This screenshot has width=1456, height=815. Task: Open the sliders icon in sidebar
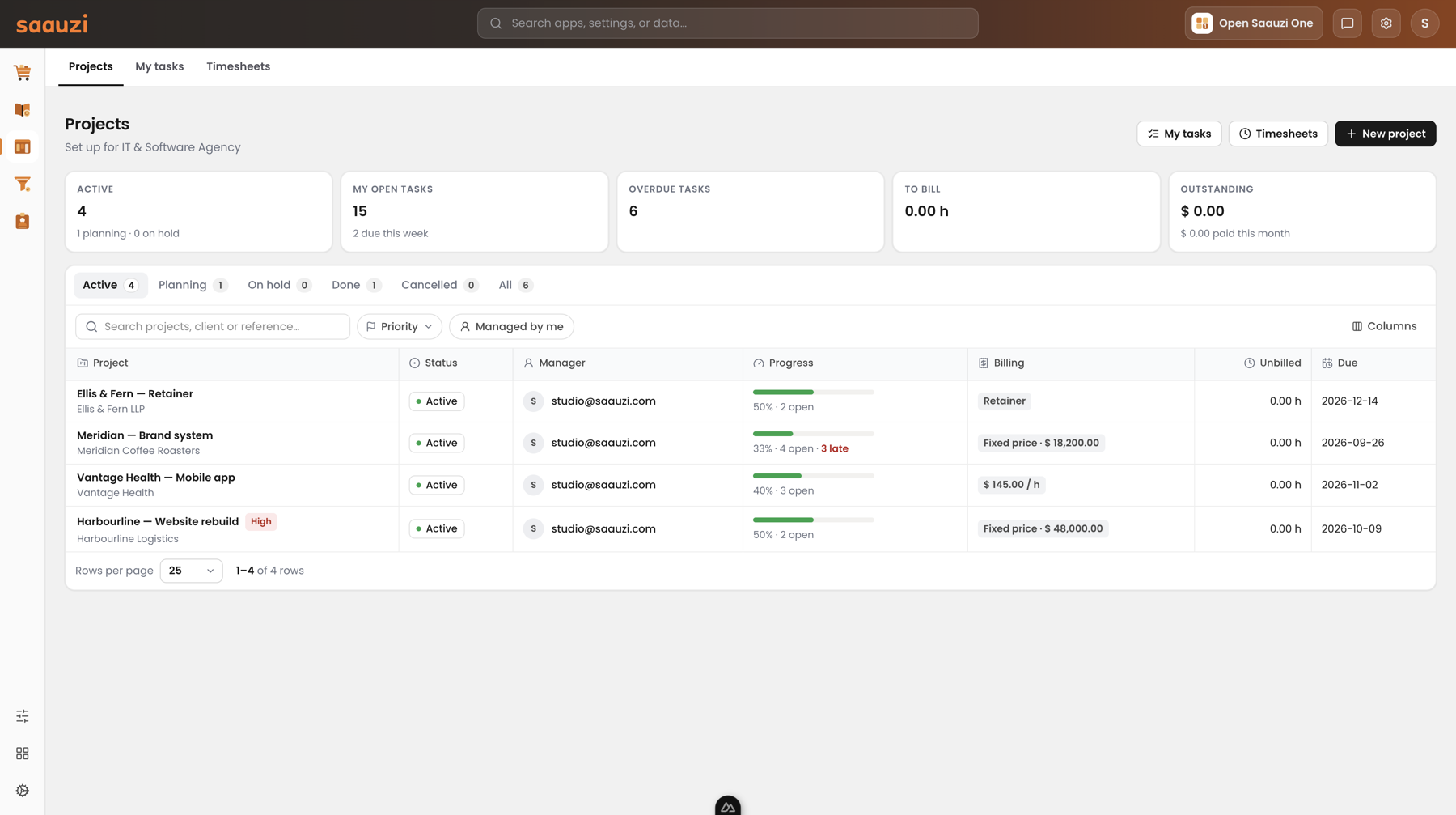[23, 716]
